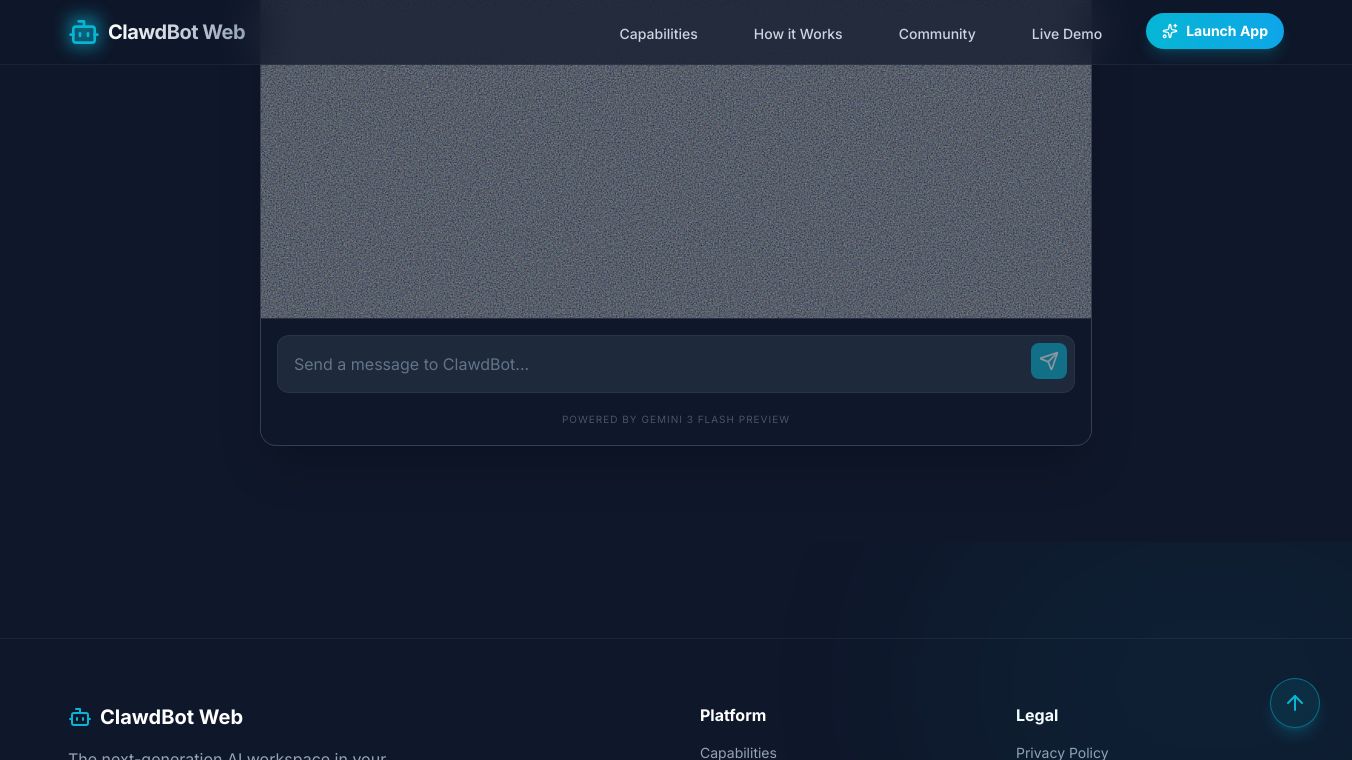Image resolution: width=1352 pixels, height=760 pixels.
Task: Click the send message paper plane icon
Action: pyautogui.click(x=1049, y=361)
